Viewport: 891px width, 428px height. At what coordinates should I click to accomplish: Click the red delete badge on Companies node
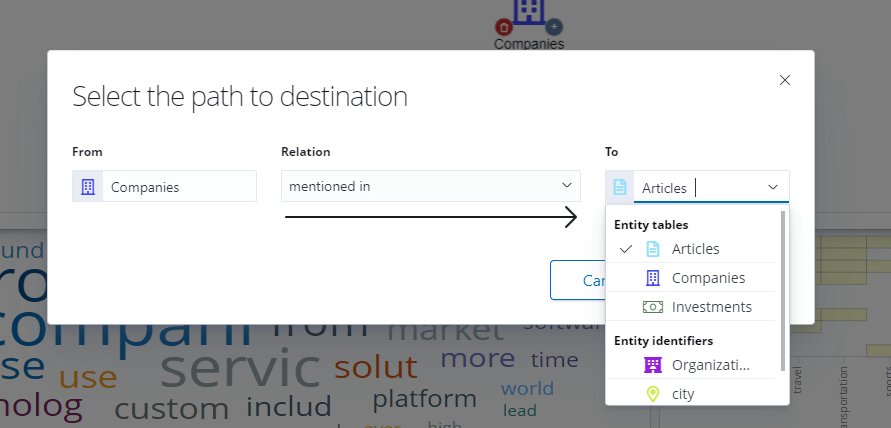coord(504,27)
